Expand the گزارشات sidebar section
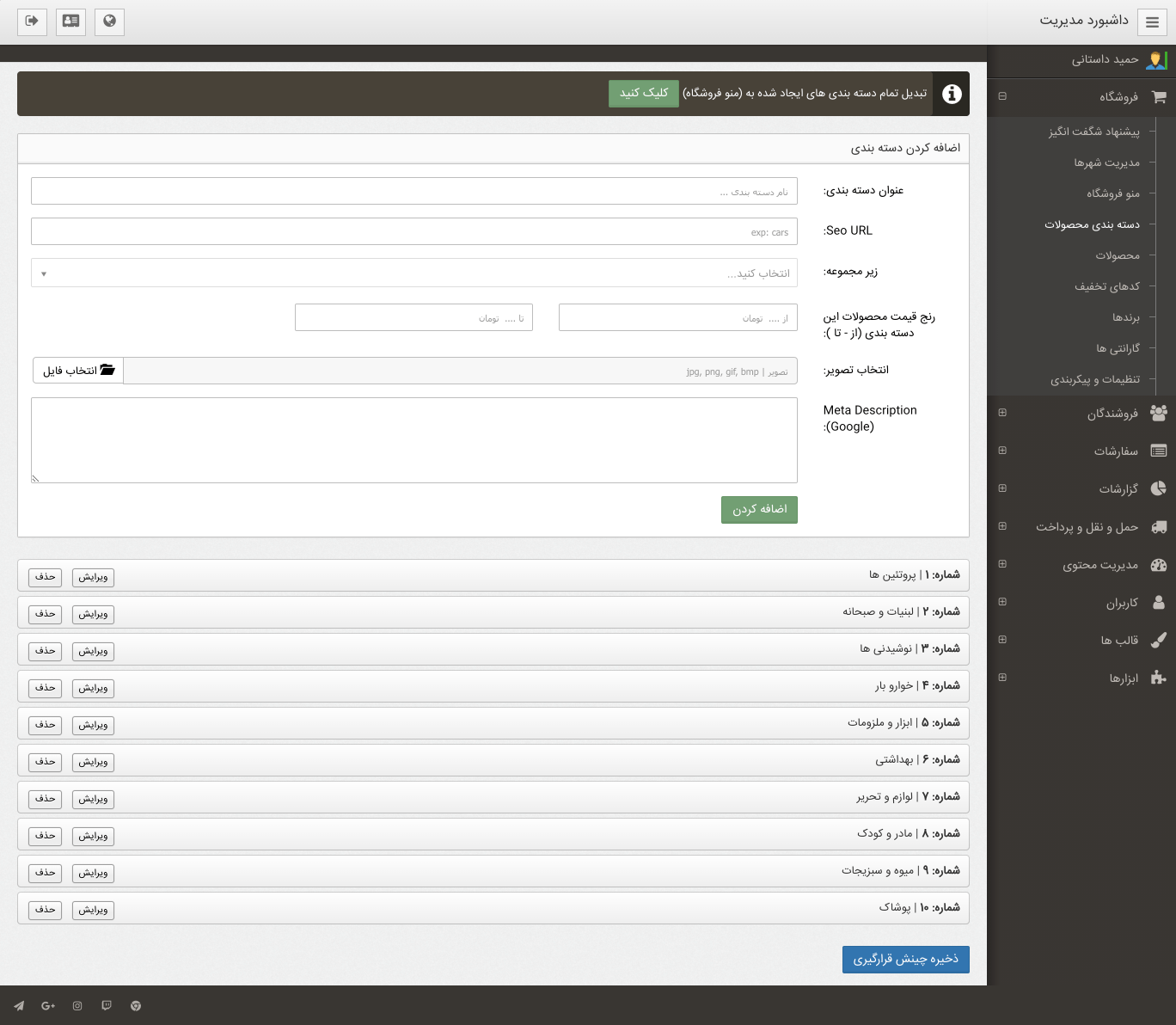This screenshot has height=1025, width=1176. coord(1002,488)
